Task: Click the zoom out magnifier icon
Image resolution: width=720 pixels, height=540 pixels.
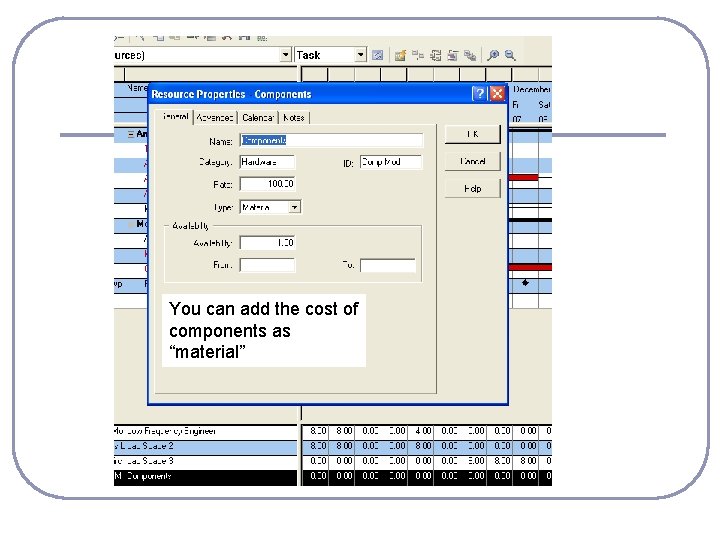Action: [x=510, y=56]
